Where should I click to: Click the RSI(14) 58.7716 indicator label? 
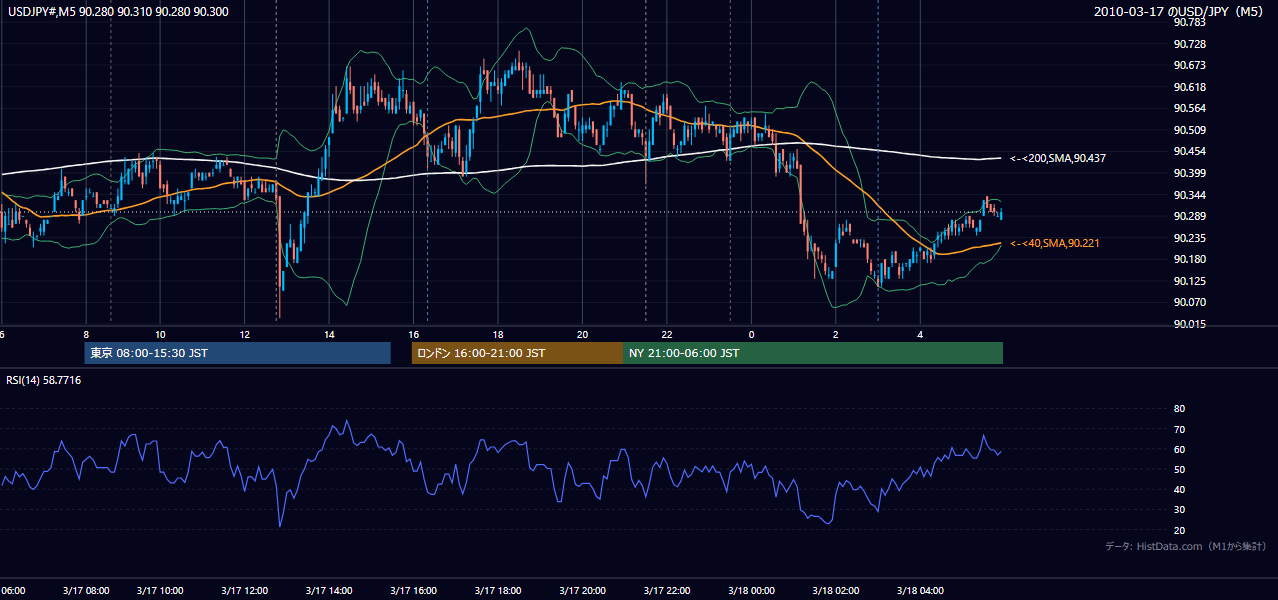pyautogui.click(x=44, y=380)
